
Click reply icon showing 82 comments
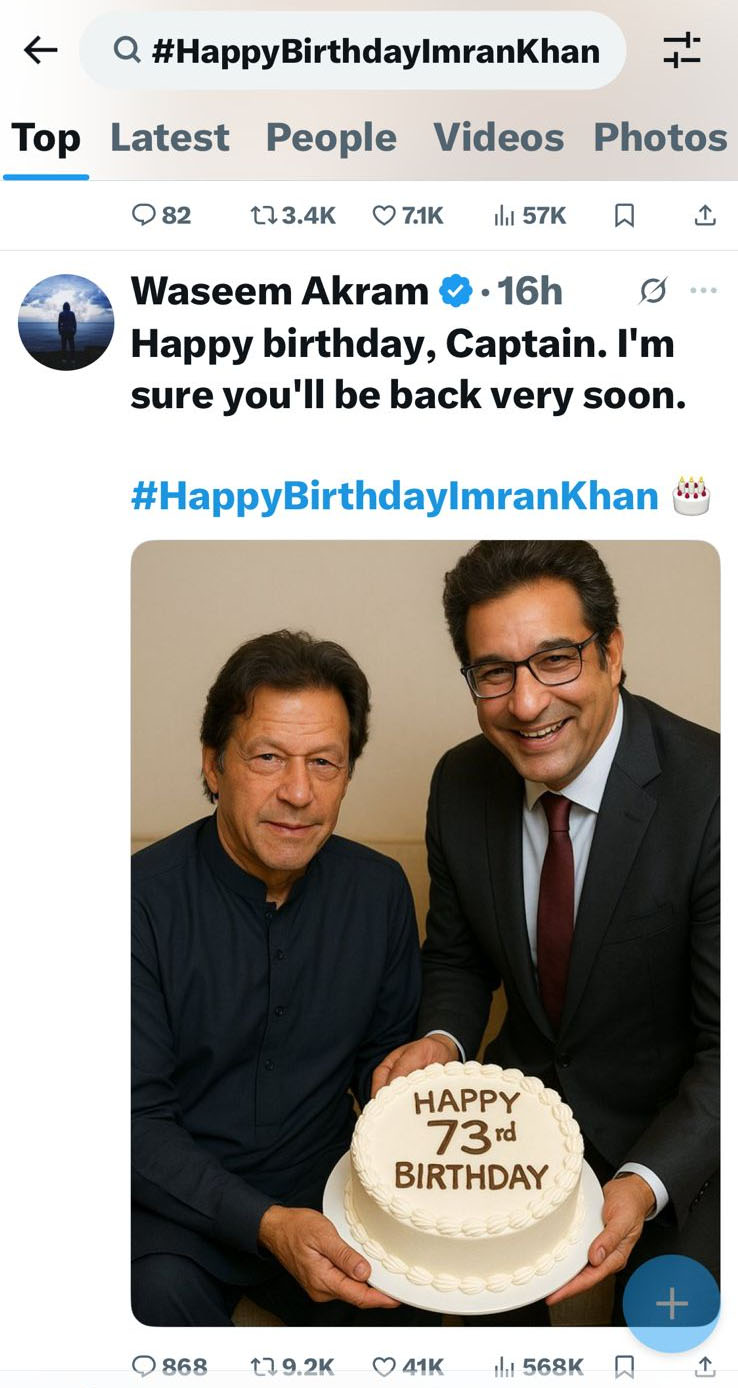[145, 215]
